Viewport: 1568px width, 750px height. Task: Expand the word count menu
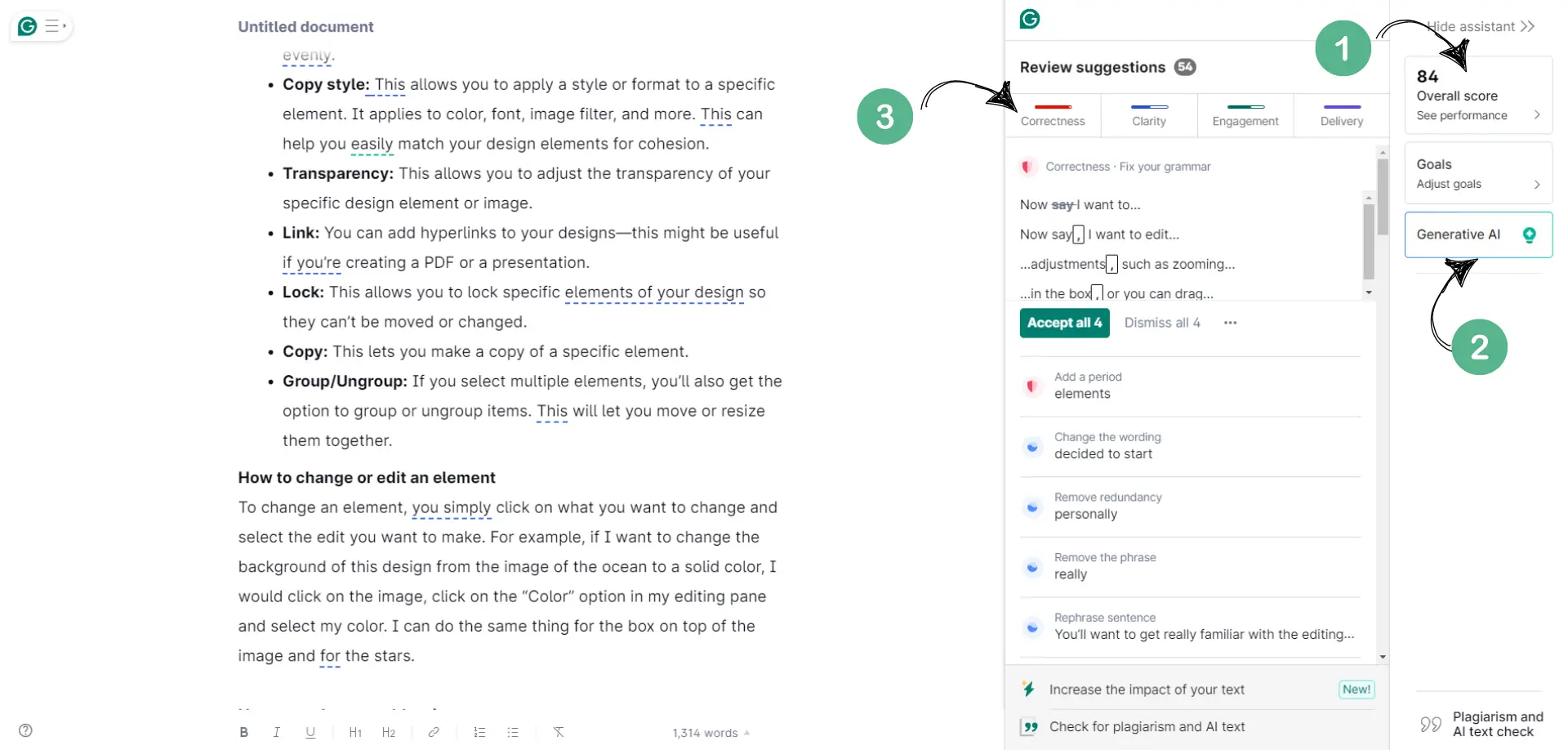pyautogui.click(x=710, y=733)
